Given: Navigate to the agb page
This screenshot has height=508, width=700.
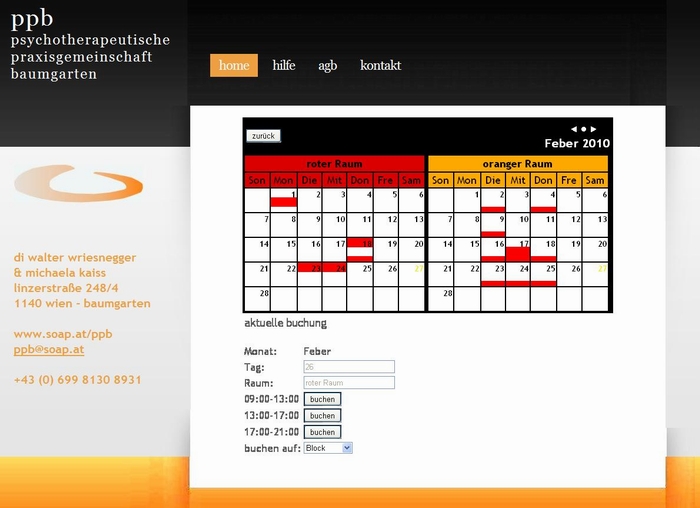Looking at the screenshot, I should click(x=328, y=65).
